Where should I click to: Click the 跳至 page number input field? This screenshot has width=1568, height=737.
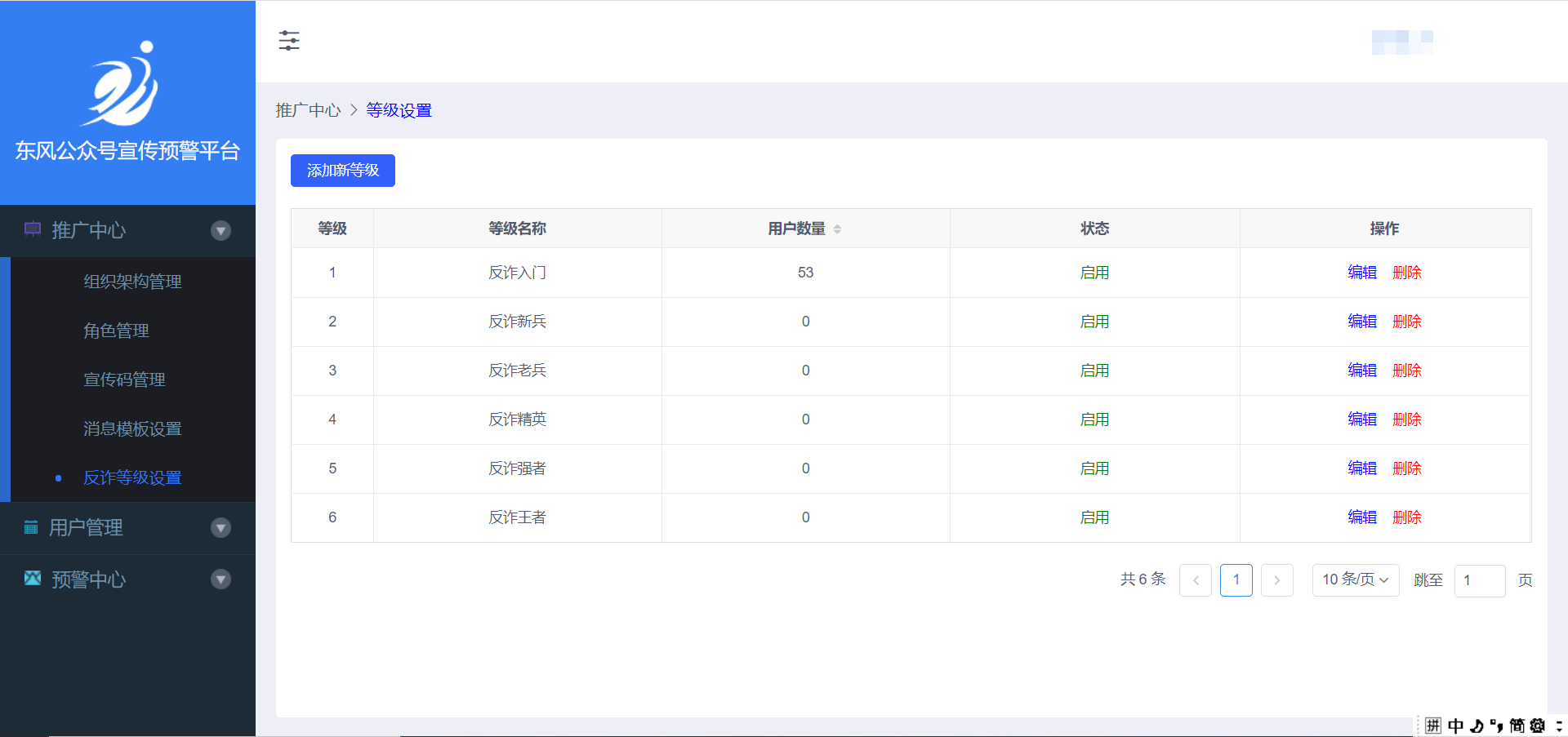1479,580
